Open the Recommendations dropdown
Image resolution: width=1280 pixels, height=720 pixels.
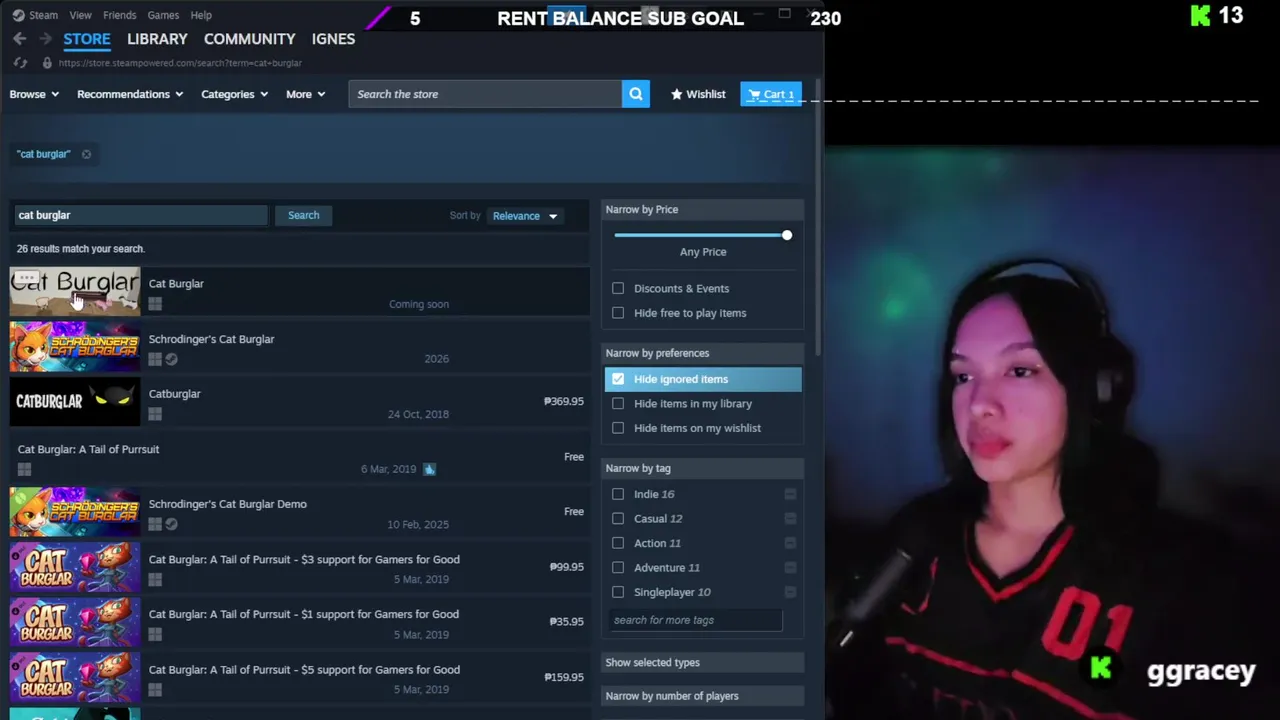(130, 94)
